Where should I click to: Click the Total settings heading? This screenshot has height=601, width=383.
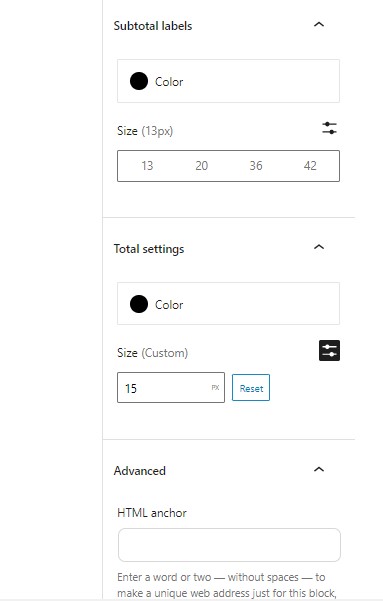(x=149, y=249)
